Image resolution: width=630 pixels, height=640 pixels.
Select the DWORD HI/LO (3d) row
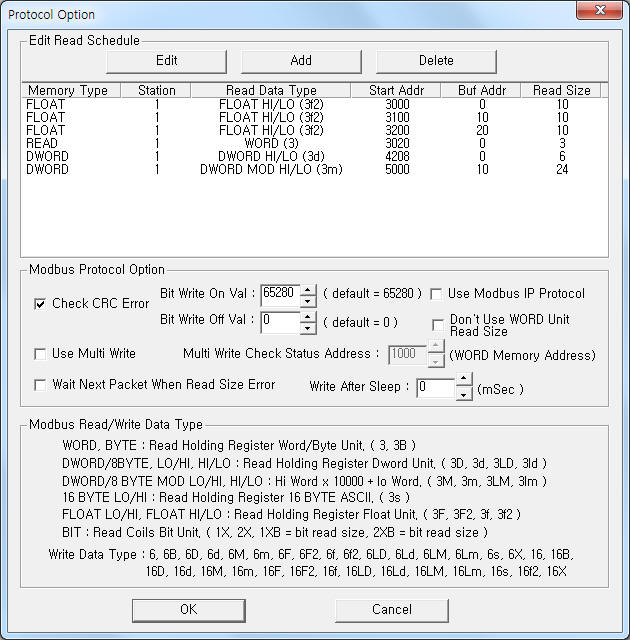[314, 157]
